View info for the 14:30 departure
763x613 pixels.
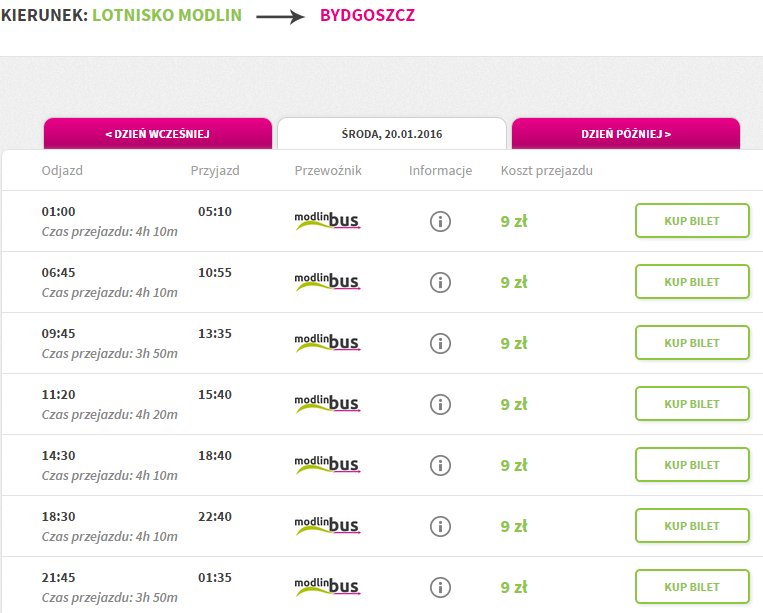pos(440,465)
